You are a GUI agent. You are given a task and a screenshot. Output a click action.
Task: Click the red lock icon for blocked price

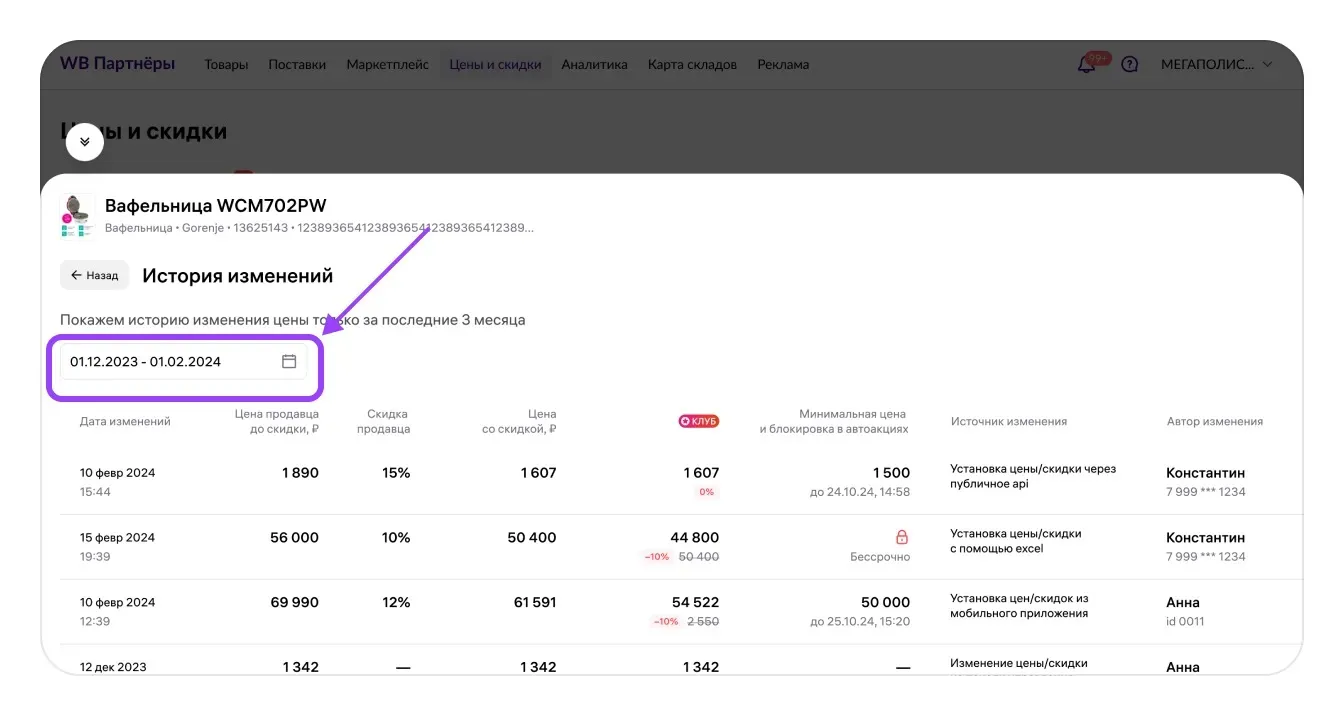coord(901,537)
